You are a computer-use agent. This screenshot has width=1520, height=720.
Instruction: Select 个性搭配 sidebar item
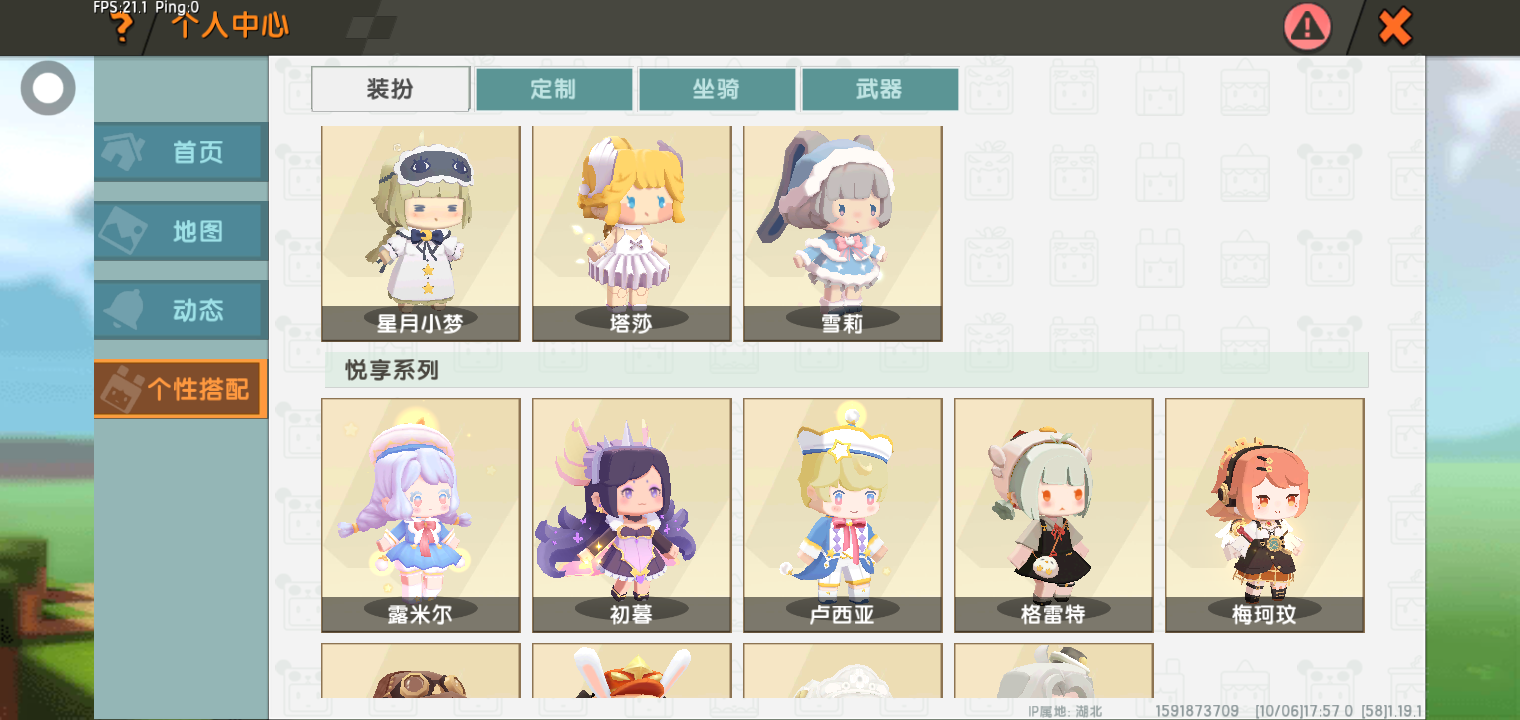coord(181,389)
